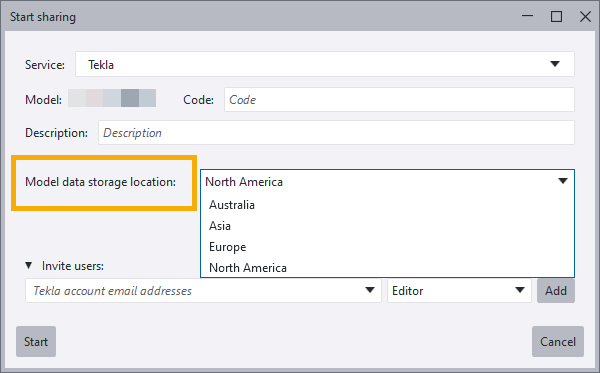Click the Code input field
Image resolution: width=600 pixels, height=373 pixels.
399,99
